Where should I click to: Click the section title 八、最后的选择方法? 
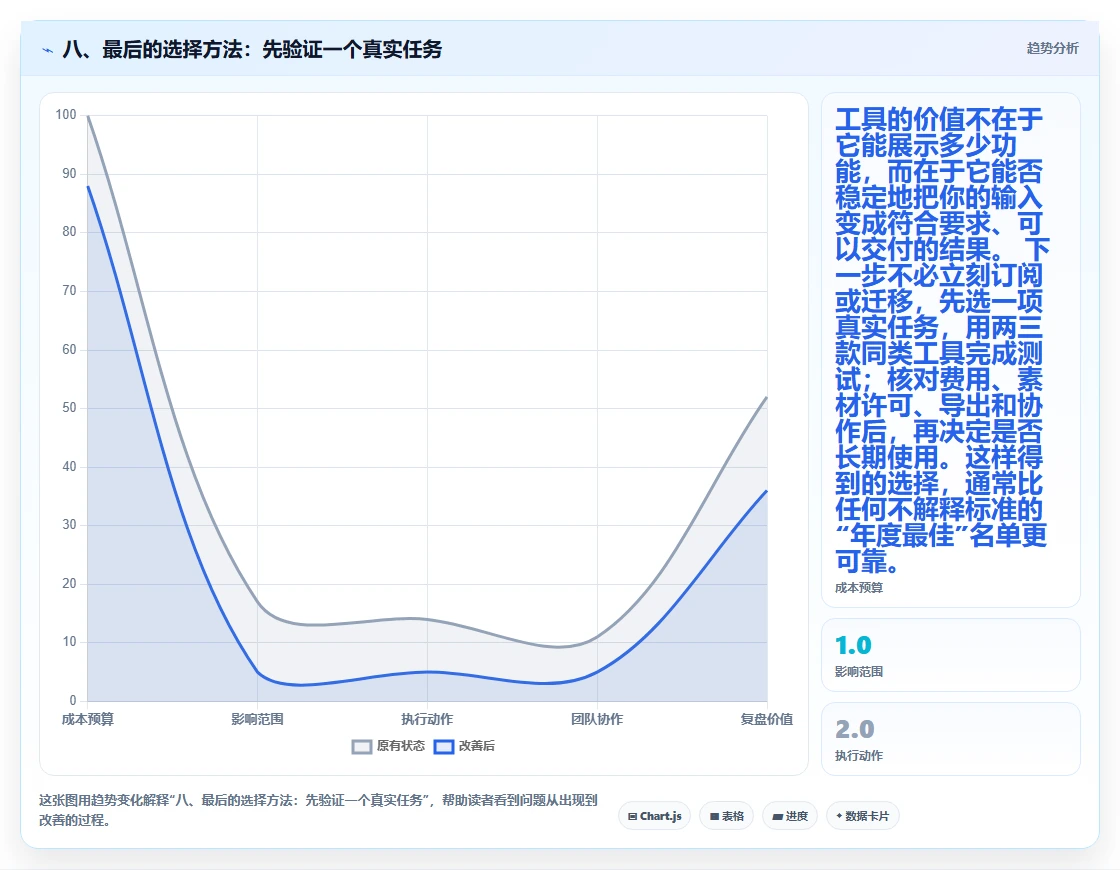tap(252, 49)
